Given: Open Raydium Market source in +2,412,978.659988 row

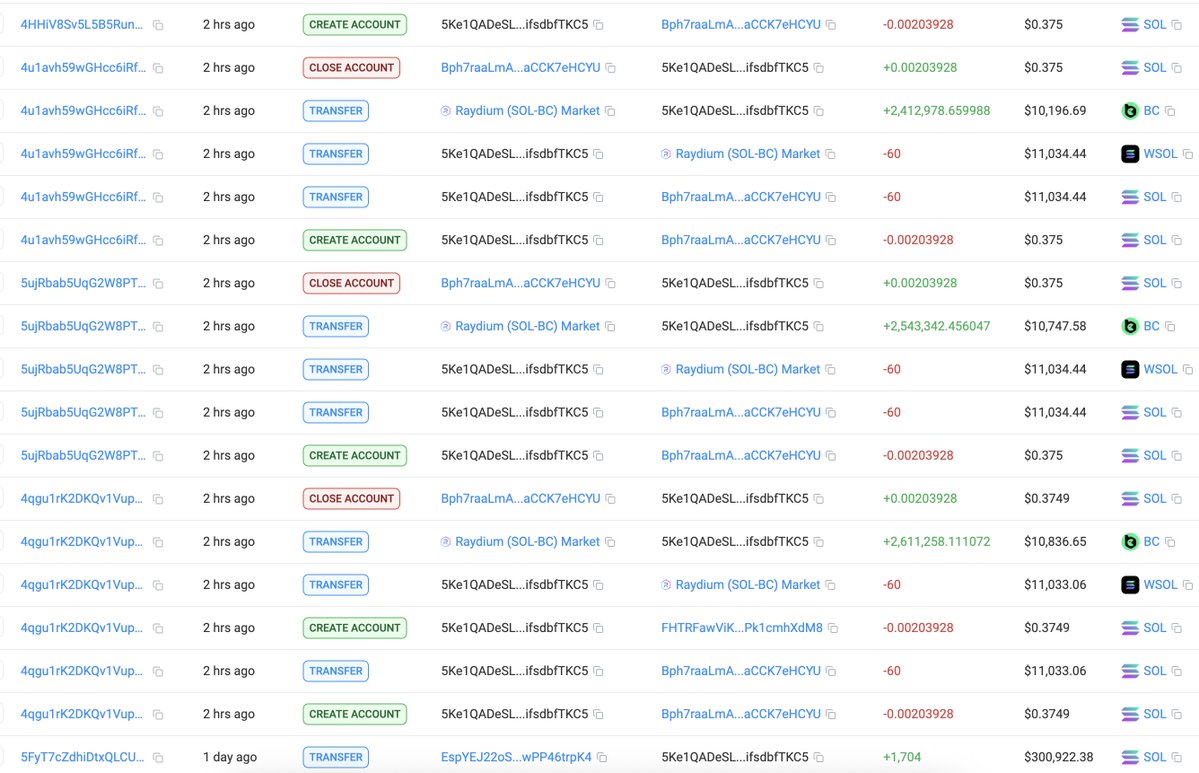Looking at the screenshot, I should 527,111.
